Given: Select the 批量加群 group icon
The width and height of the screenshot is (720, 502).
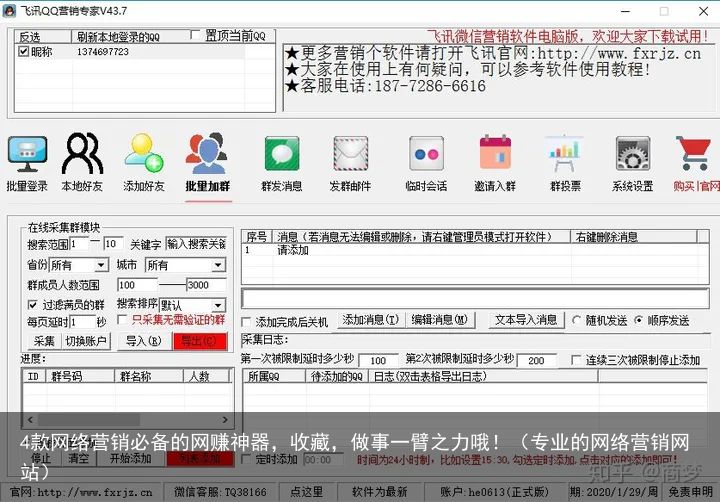Looking at the screenshot, I should pyautogui.click(x=207, y=153).
